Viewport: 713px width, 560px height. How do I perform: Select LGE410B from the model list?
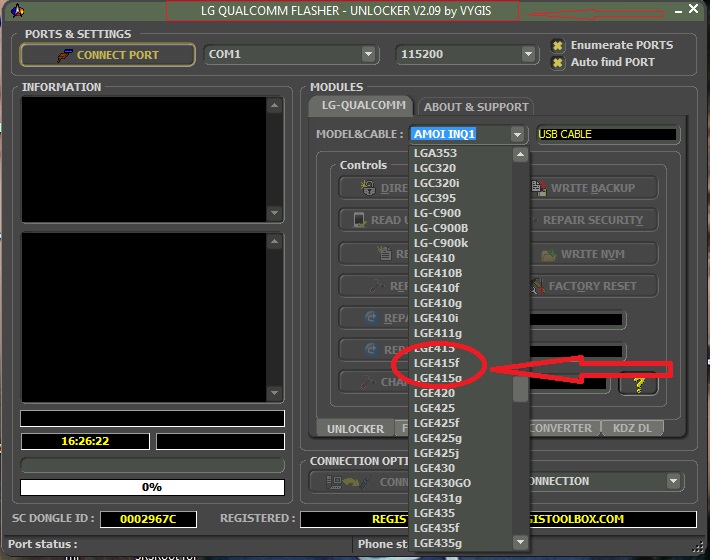(x=460, y=273)
